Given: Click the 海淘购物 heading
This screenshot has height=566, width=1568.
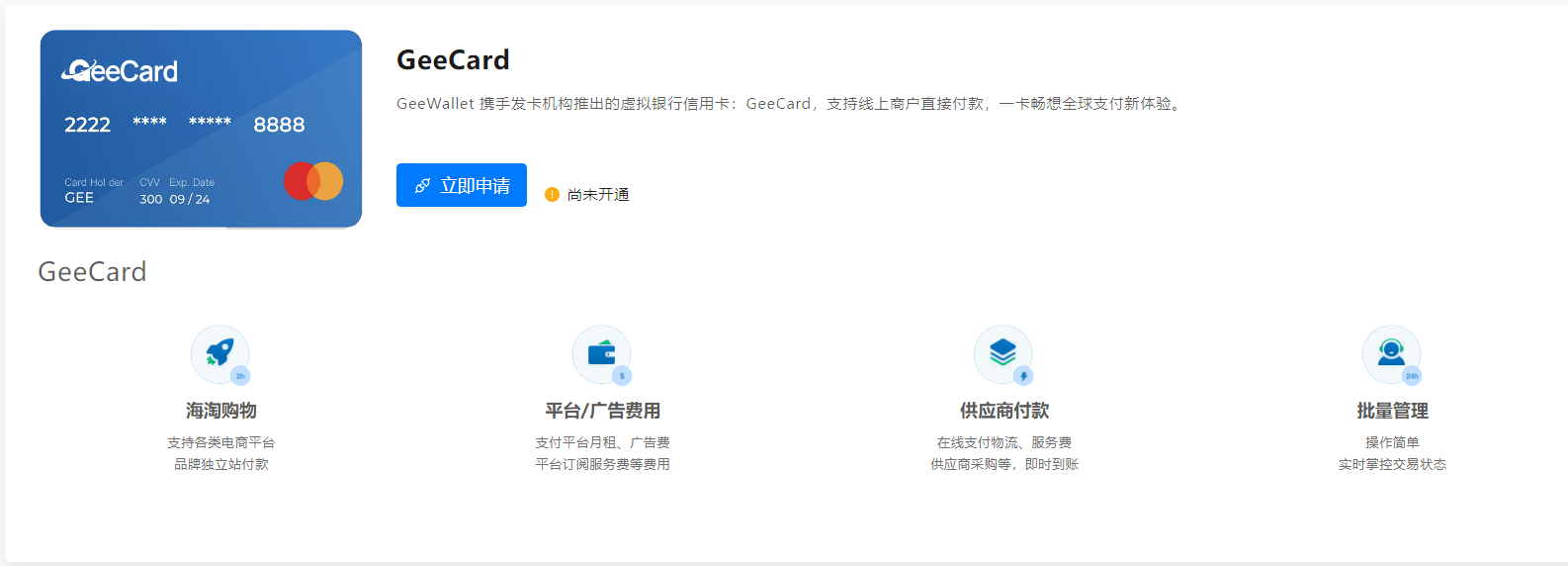Looking at the screenshot, I should pos(221,411).
